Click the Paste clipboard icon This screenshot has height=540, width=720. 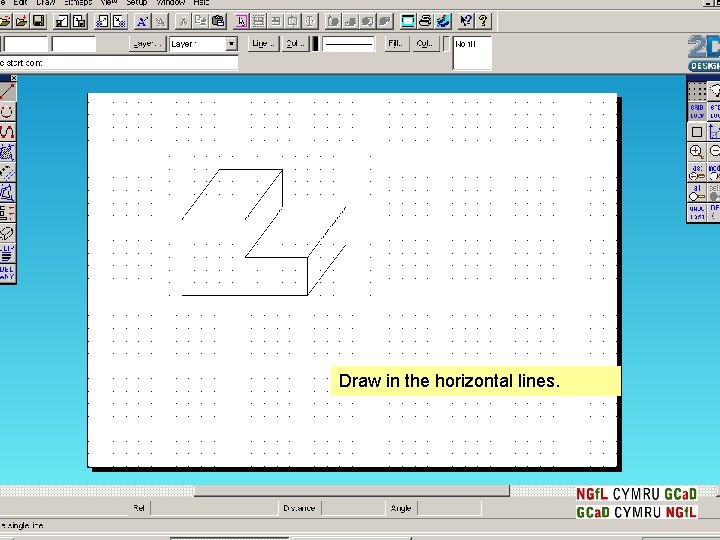tap(218, 21)
